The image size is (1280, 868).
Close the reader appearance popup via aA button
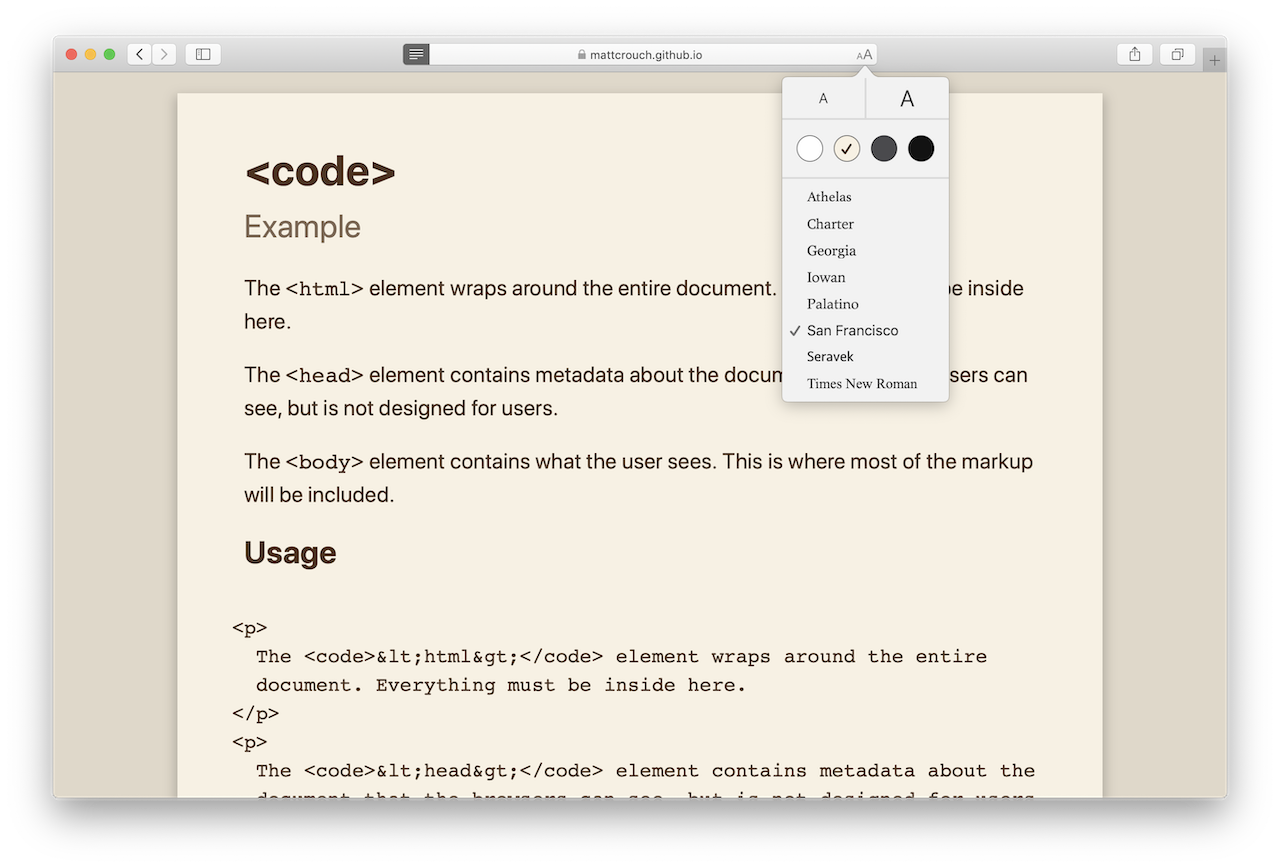click(x=865, y=55)
